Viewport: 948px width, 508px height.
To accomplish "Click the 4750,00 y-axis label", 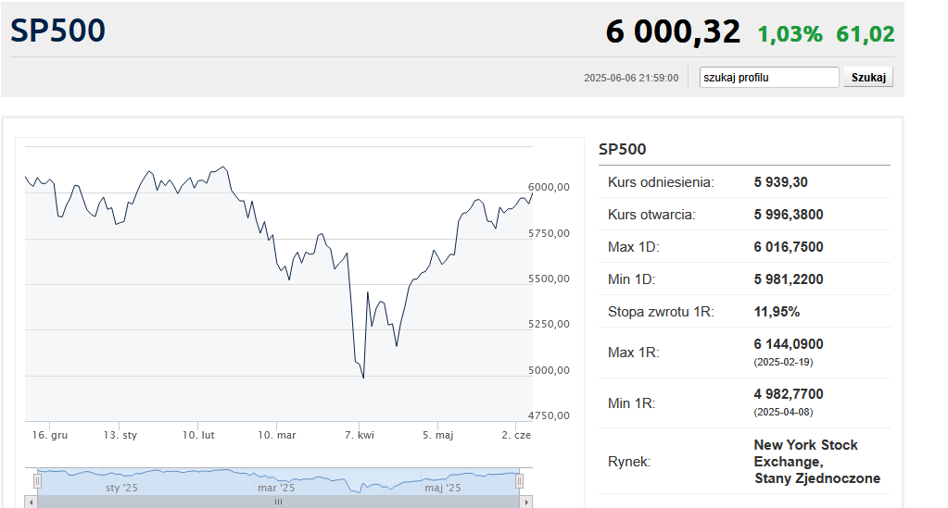I will 549,415.
